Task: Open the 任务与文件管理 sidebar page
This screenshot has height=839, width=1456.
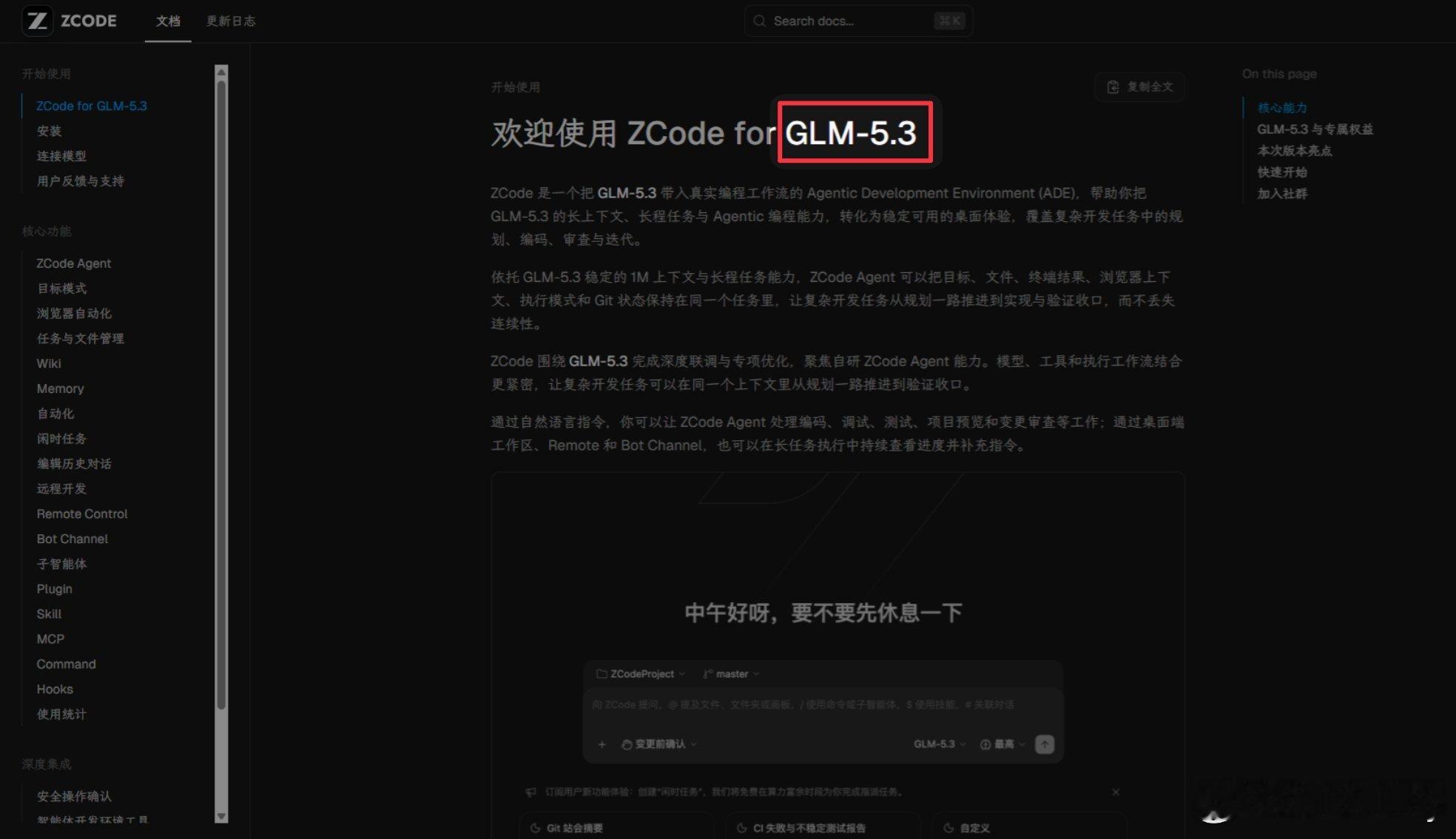Action: pos(81,339)
